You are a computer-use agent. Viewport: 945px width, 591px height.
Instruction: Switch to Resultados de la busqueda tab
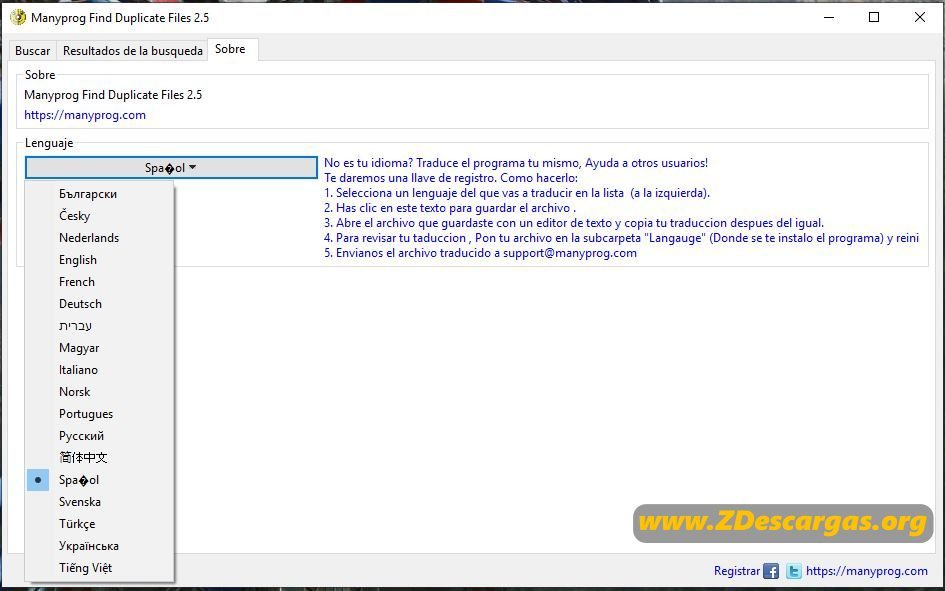[133, 51]
